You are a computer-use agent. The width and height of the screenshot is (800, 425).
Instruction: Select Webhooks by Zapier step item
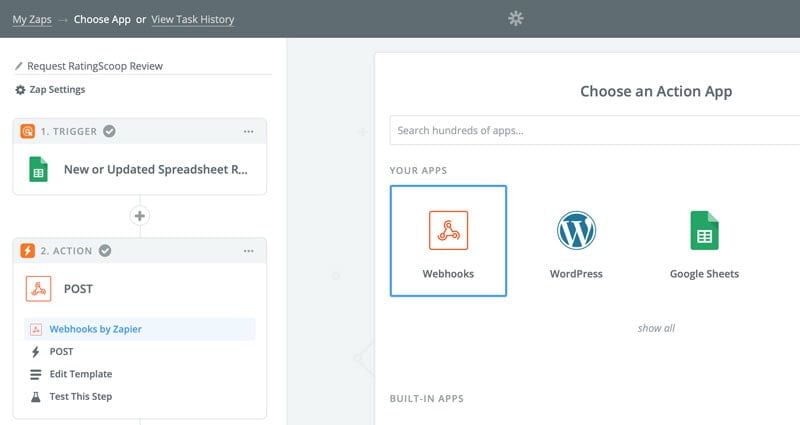[x=140, y=329]
